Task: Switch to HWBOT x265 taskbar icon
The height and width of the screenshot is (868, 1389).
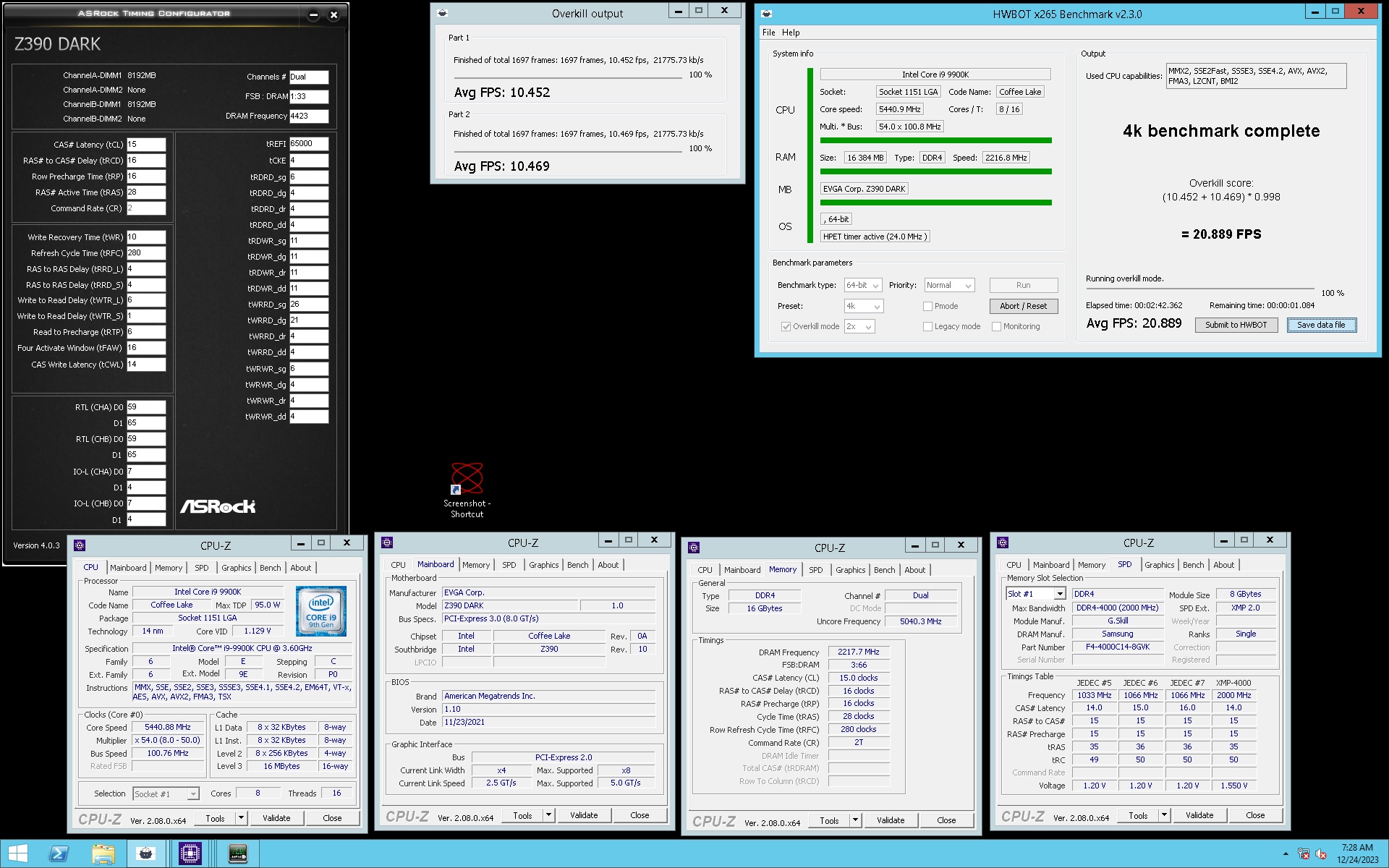Action: [146, 854]
